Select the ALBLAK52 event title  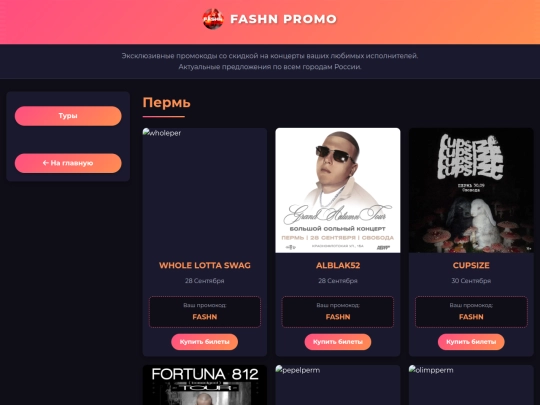click(x=338, y=265)
